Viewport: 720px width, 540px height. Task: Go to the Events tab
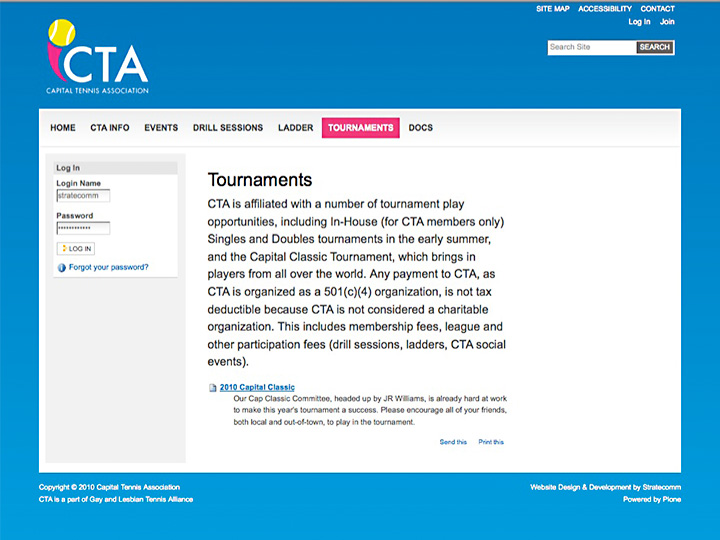[161, 128]
